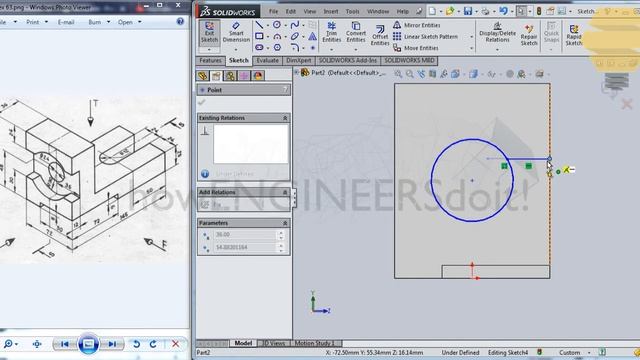The width and height of the screenshot is (640, 360).
Task: Activate Rapid Sketch tool
Action: [573, 35]
